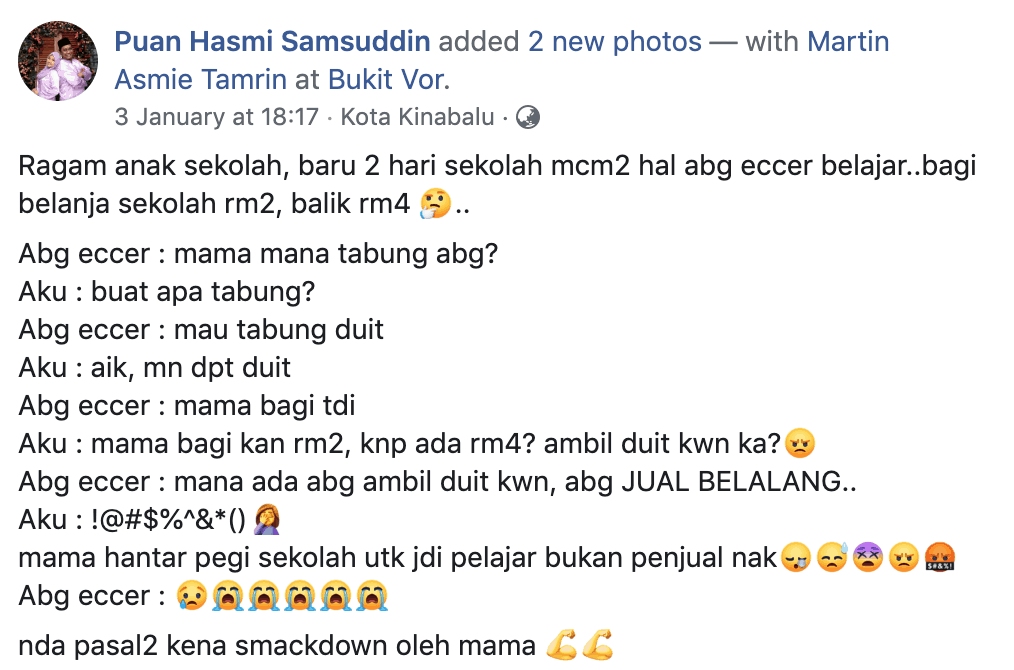This screenshot has width=1014, height=670.
Task: Open Puan Hasmi Samsuddin's profile picture
Action: pyautogui.click(x=58, y=61)
